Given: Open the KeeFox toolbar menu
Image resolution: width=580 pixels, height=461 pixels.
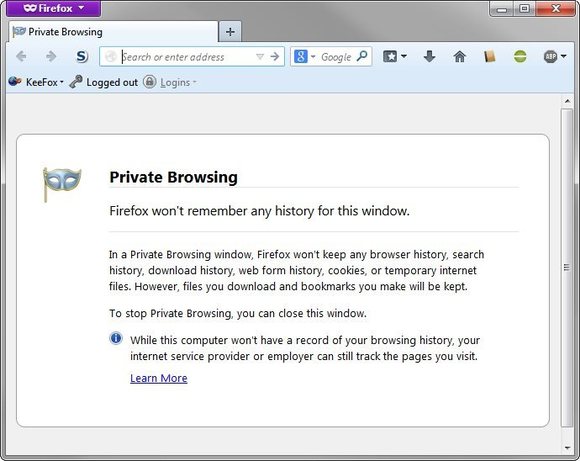Looking at the screenshot, I should tap(36, 82).
